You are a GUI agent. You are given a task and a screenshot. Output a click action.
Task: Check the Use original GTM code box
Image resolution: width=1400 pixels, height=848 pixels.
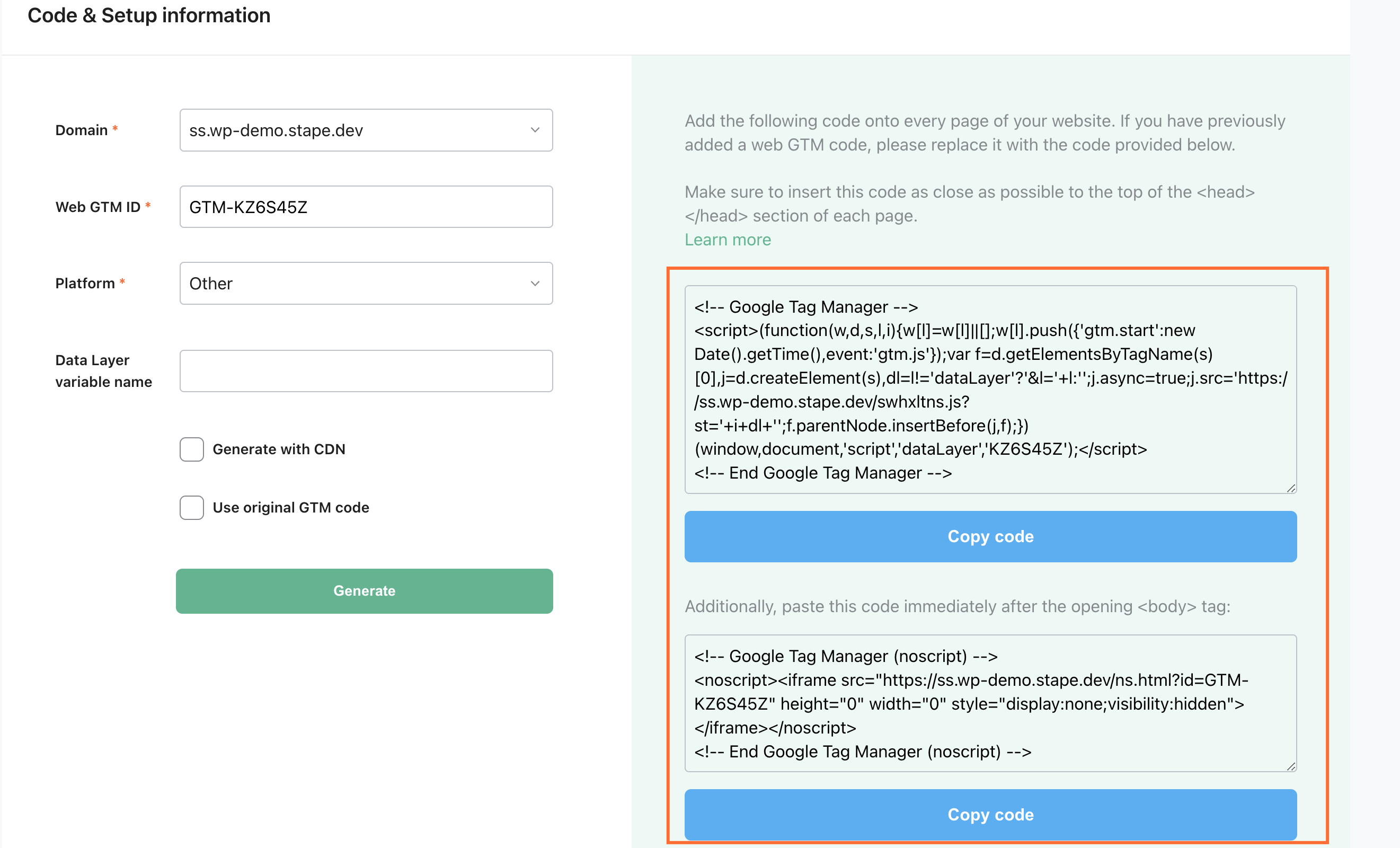tap(191, 508)
